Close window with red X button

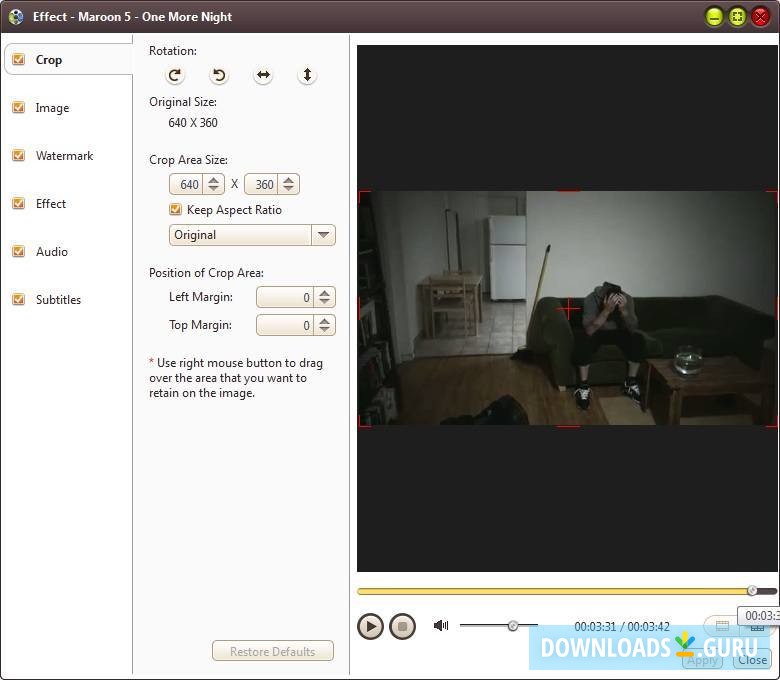coord(761,17)
